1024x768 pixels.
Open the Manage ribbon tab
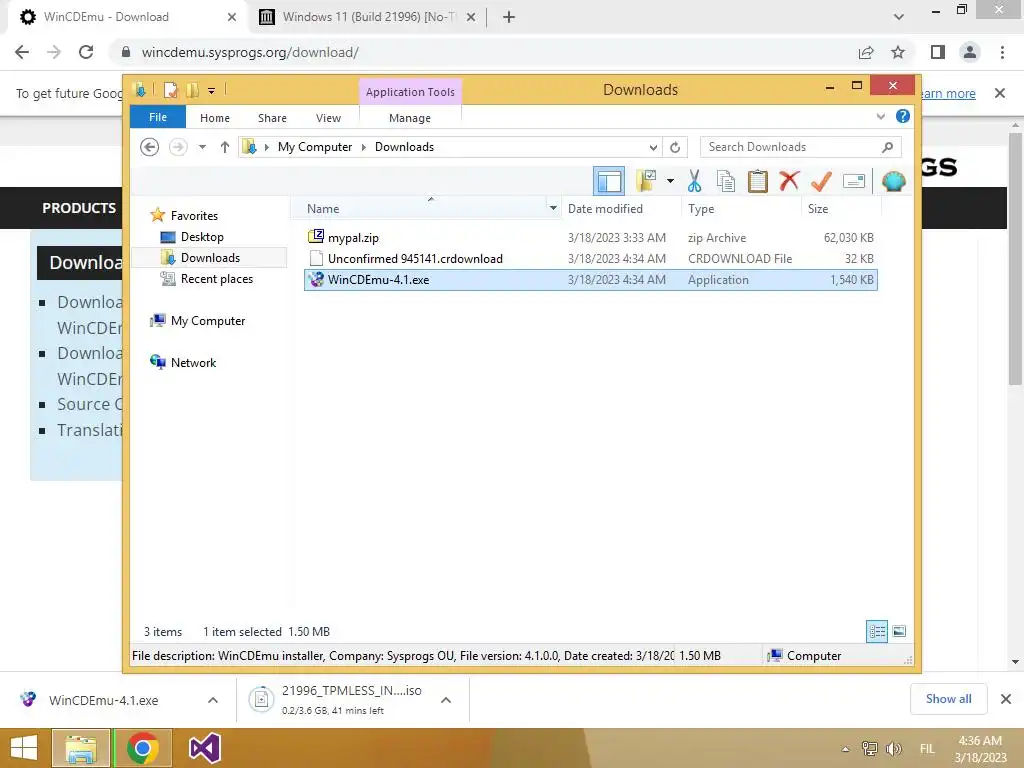point(409,118)
